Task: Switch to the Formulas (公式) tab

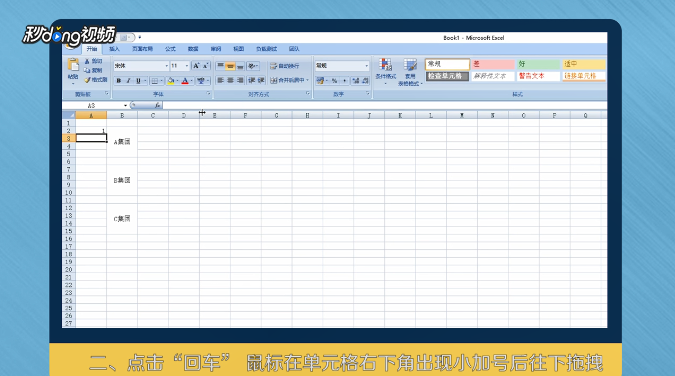Action: [x=170, y=49]
